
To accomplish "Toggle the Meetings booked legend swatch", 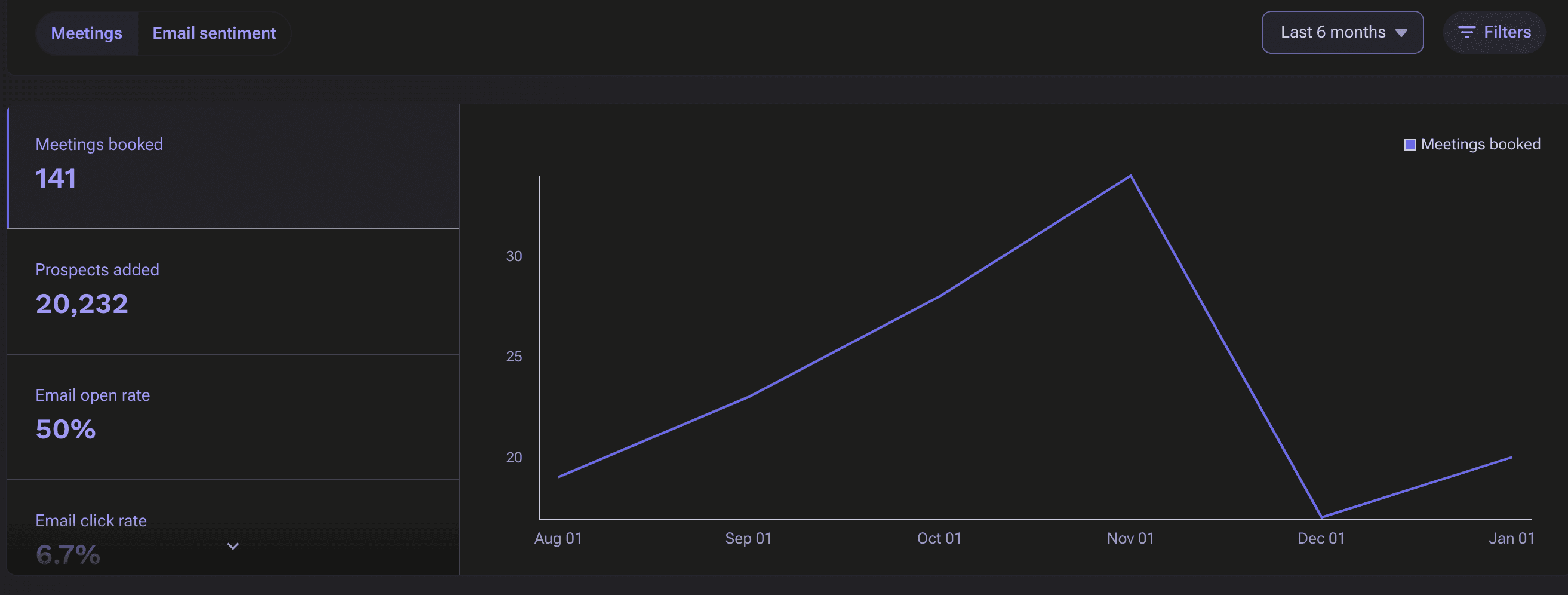I will 1410,145.
